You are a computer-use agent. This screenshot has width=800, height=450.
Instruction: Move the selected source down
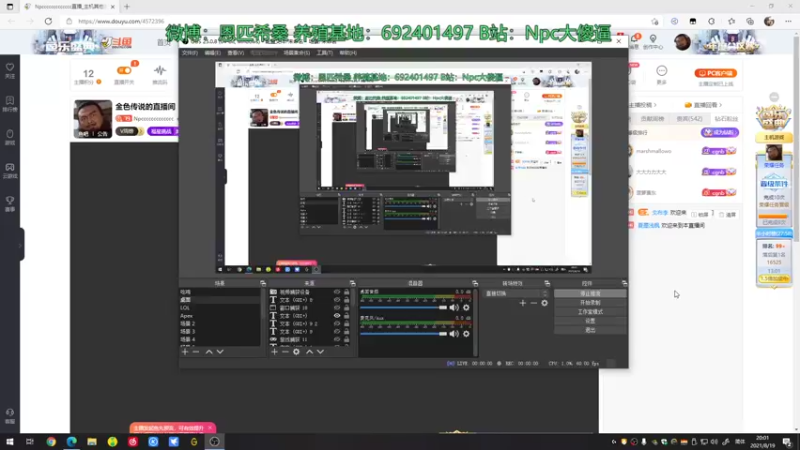pyautogui.click(x=320, y=352)
